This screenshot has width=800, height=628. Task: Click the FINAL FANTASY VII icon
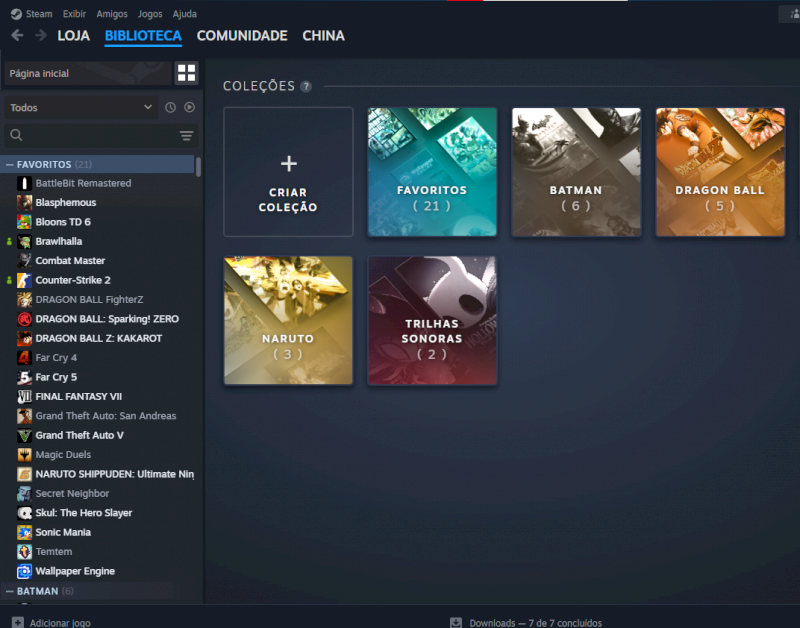pos(24,396)
